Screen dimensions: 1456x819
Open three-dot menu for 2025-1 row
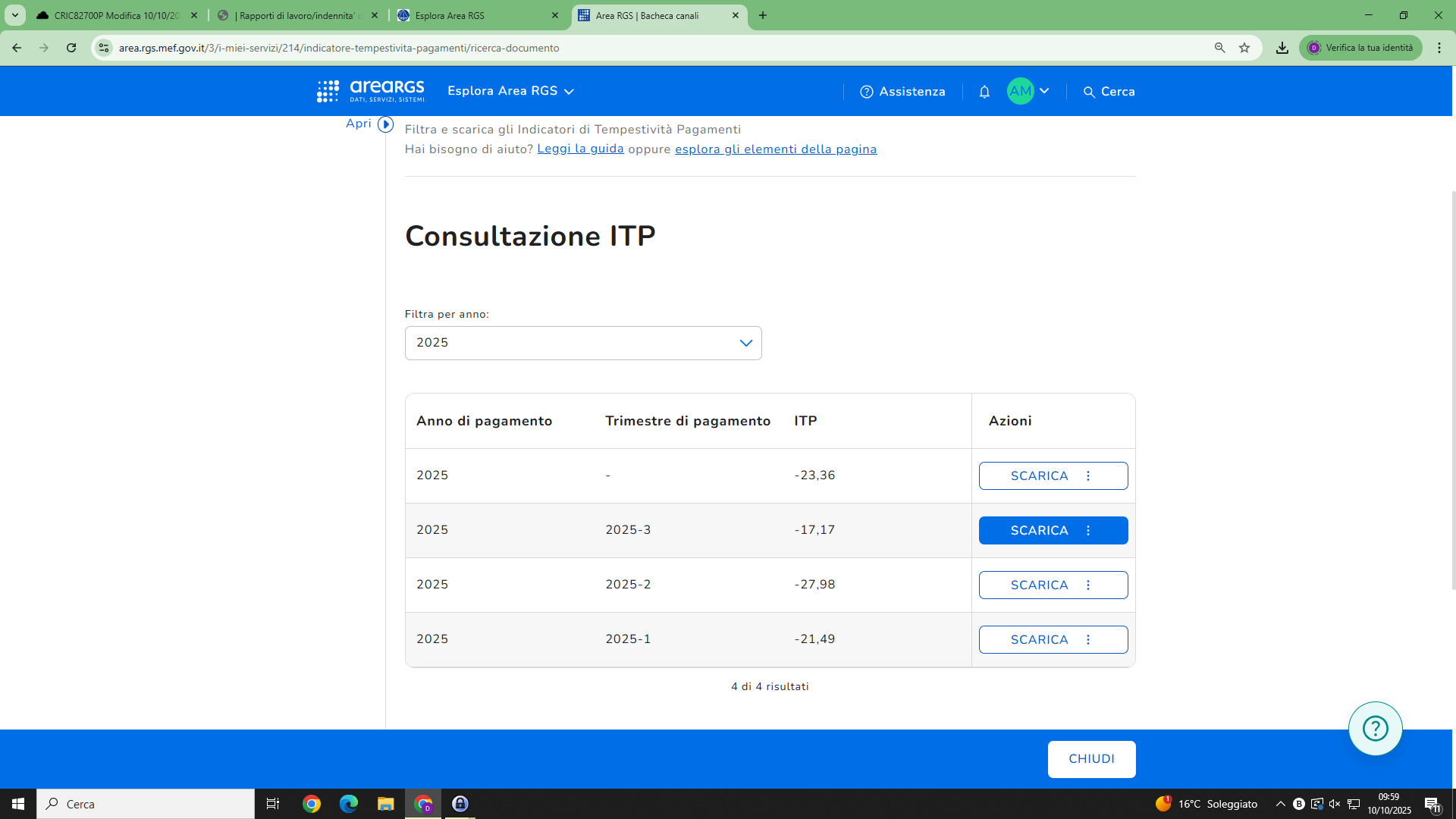[x=1088, y=640]
